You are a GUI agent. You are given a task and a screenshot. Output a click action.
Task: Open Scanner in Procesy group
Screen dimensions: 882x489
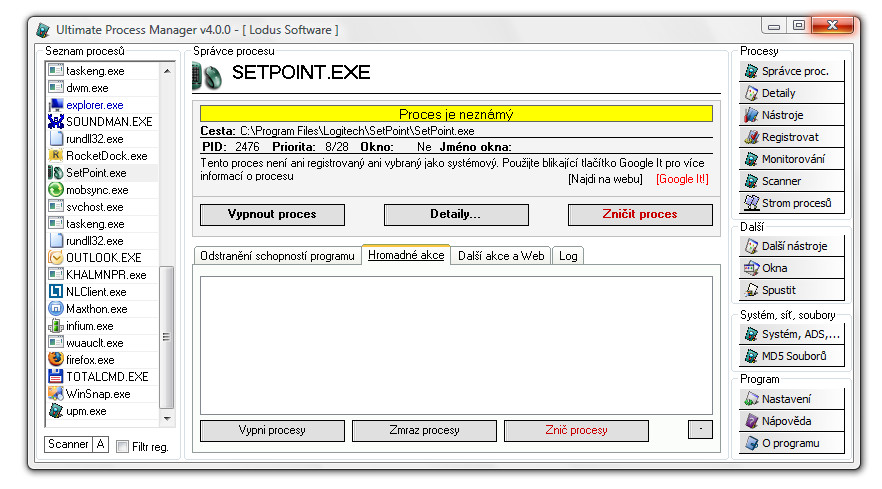(791, 181)
